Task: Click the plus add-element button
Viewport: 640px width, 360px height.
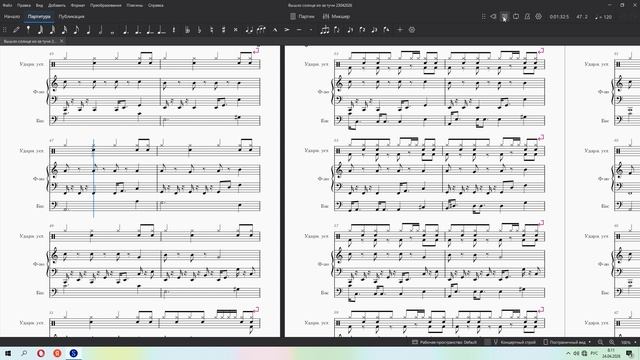Action: 400,29
